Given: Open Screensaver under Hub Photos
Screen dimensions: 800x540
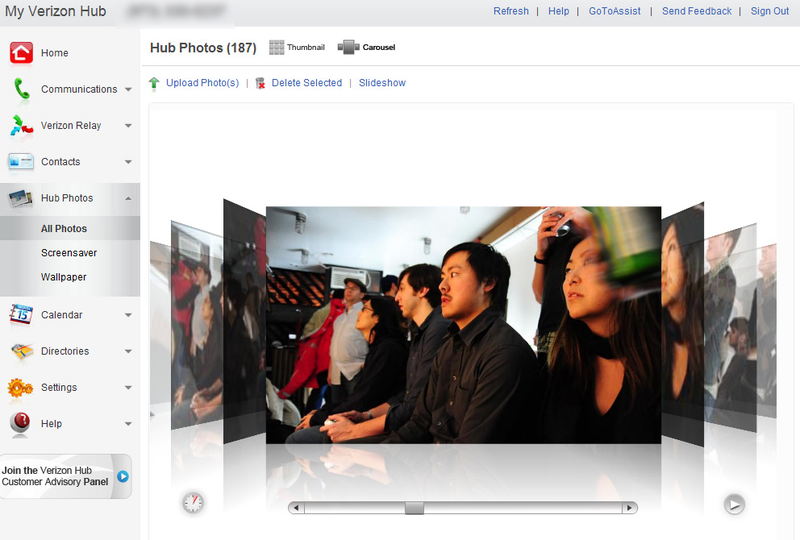Looking at the screenshot, I should point(69,253).
